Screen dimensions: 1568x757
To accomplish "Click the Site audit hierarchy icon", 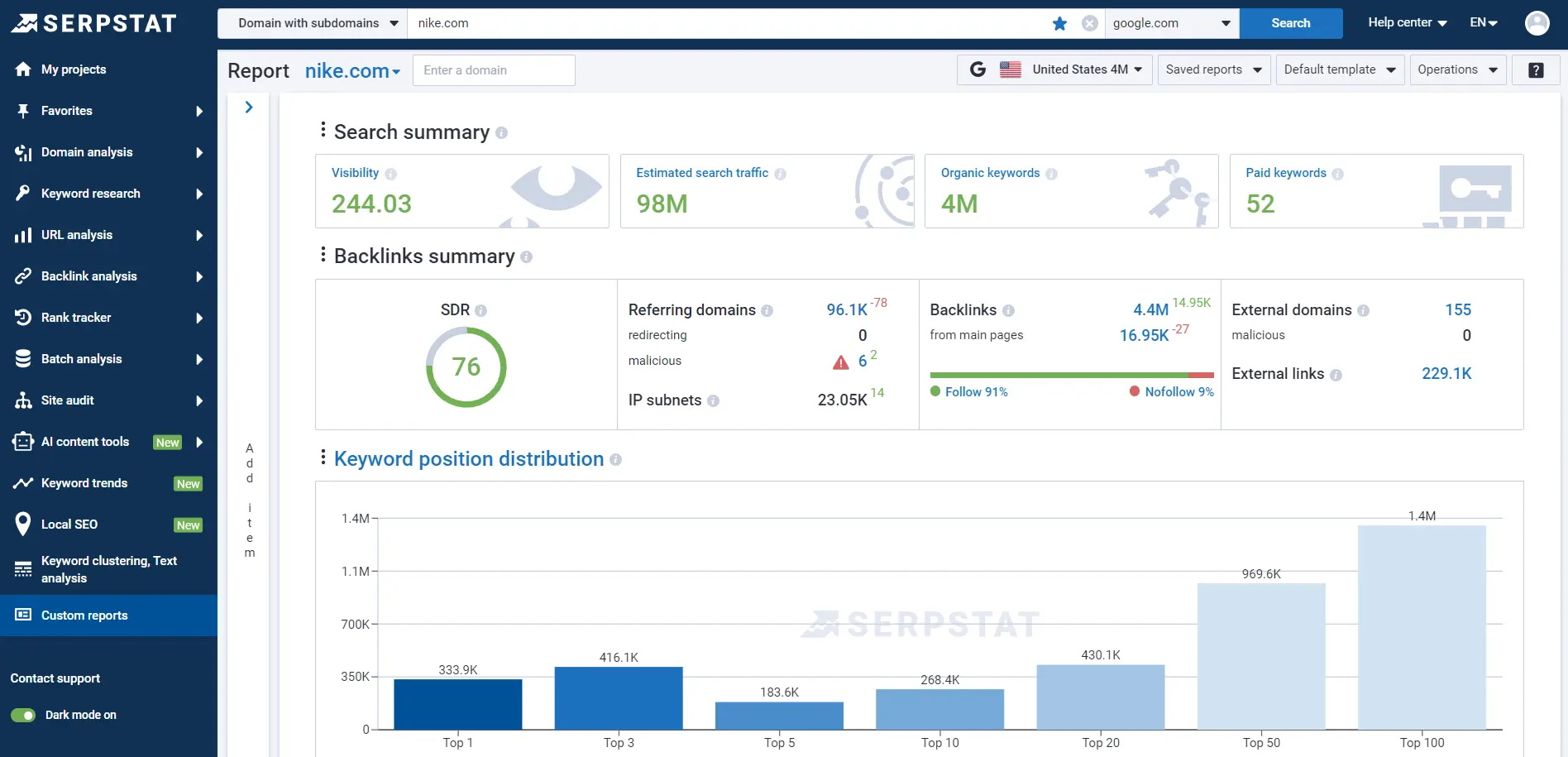I will coord(23,400).
